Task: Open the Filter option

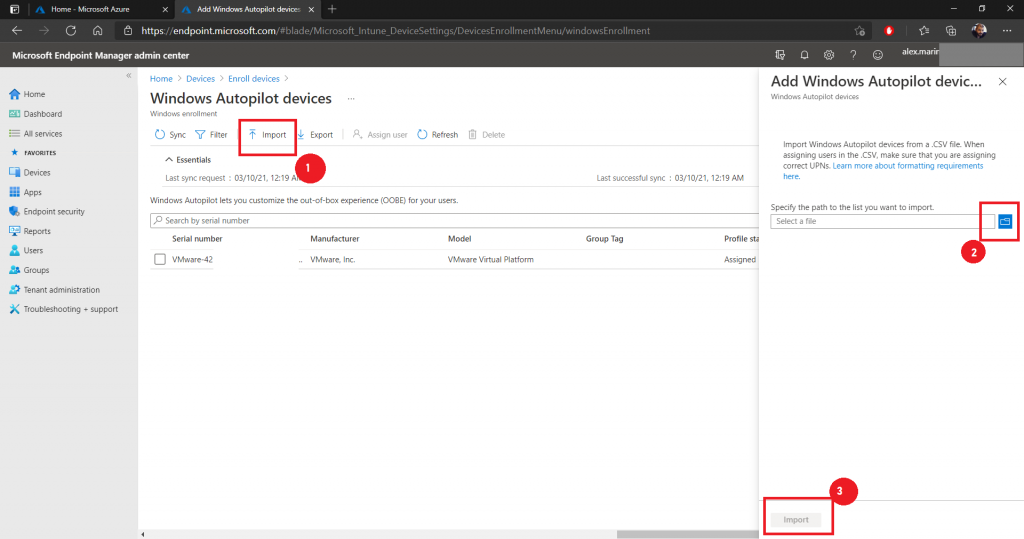Action: pyautogui.click(x=212, y=135)
